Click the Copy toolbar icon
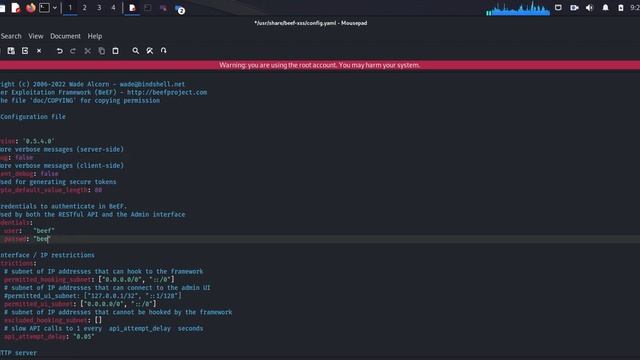 (x=101, y=51)
